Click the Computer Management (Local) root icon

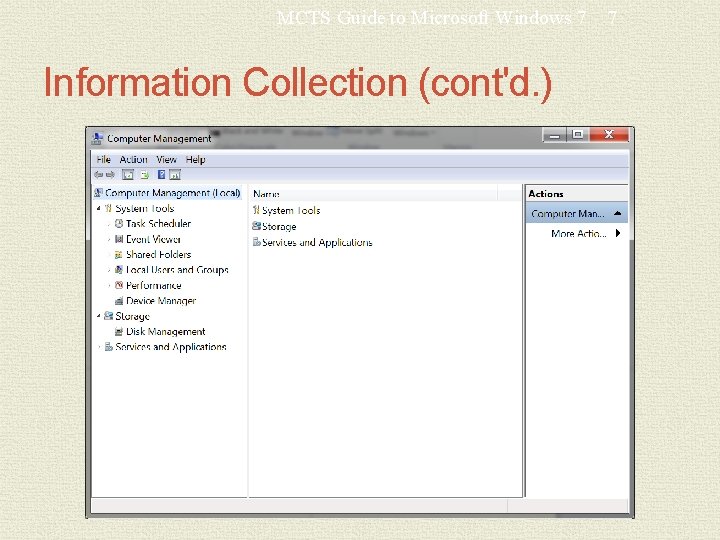click(98, 192)
